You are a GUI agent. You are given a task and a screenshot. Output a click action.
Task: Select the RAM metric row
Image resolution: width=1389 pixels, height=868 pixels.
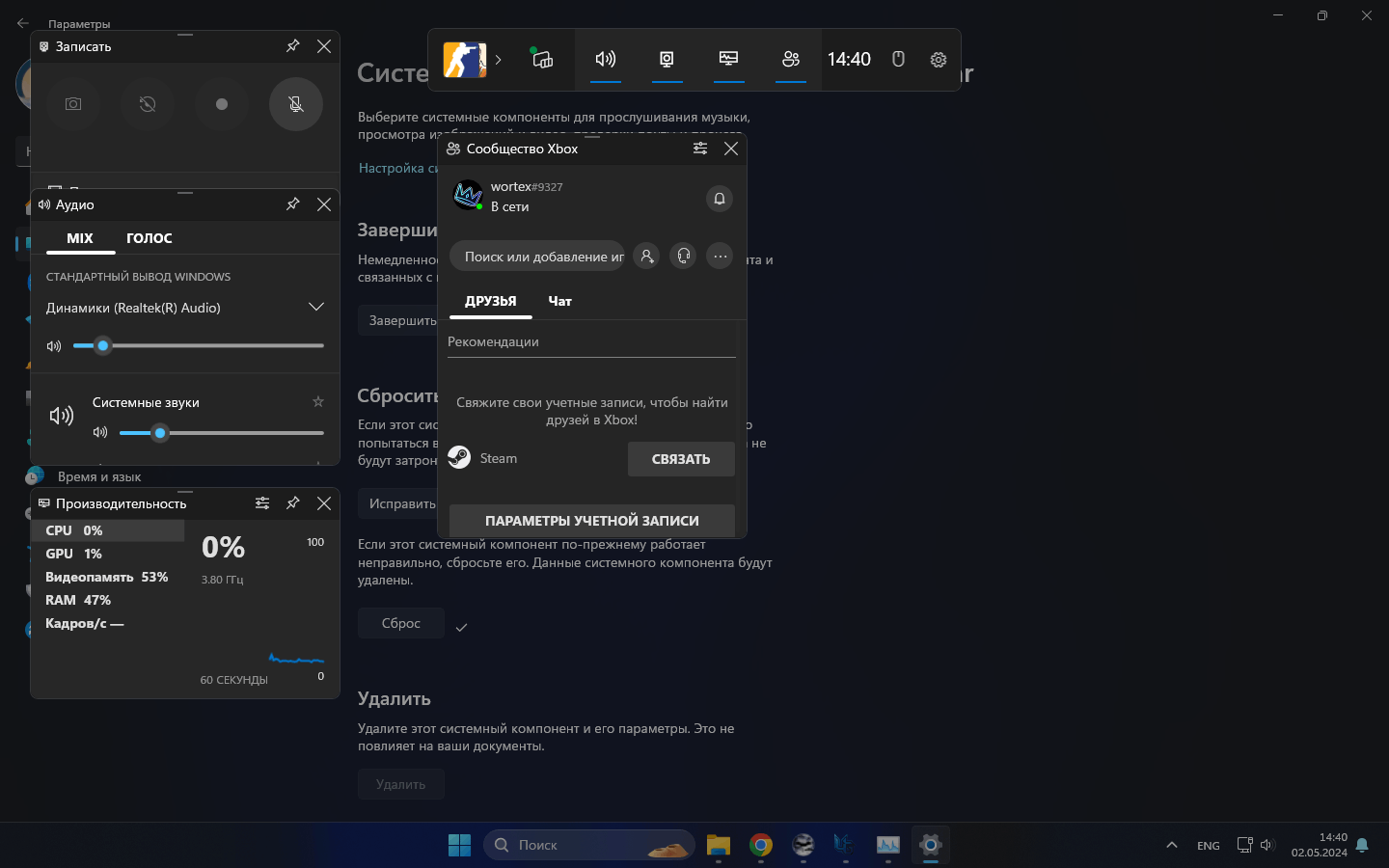(x=108, y=600)
